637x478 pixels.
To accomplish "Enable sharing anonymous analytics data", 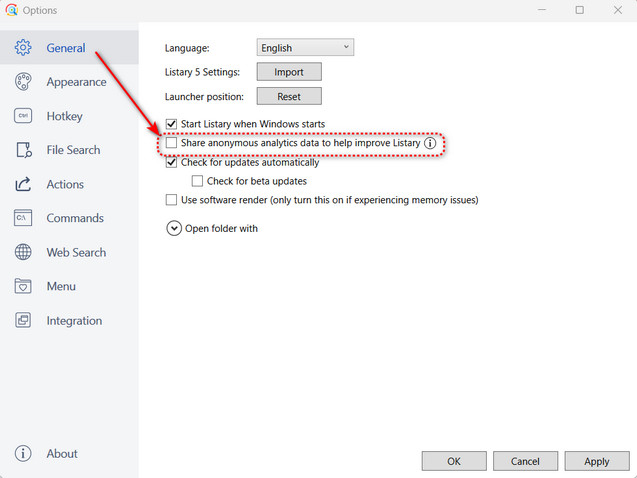I will (171, 144).
